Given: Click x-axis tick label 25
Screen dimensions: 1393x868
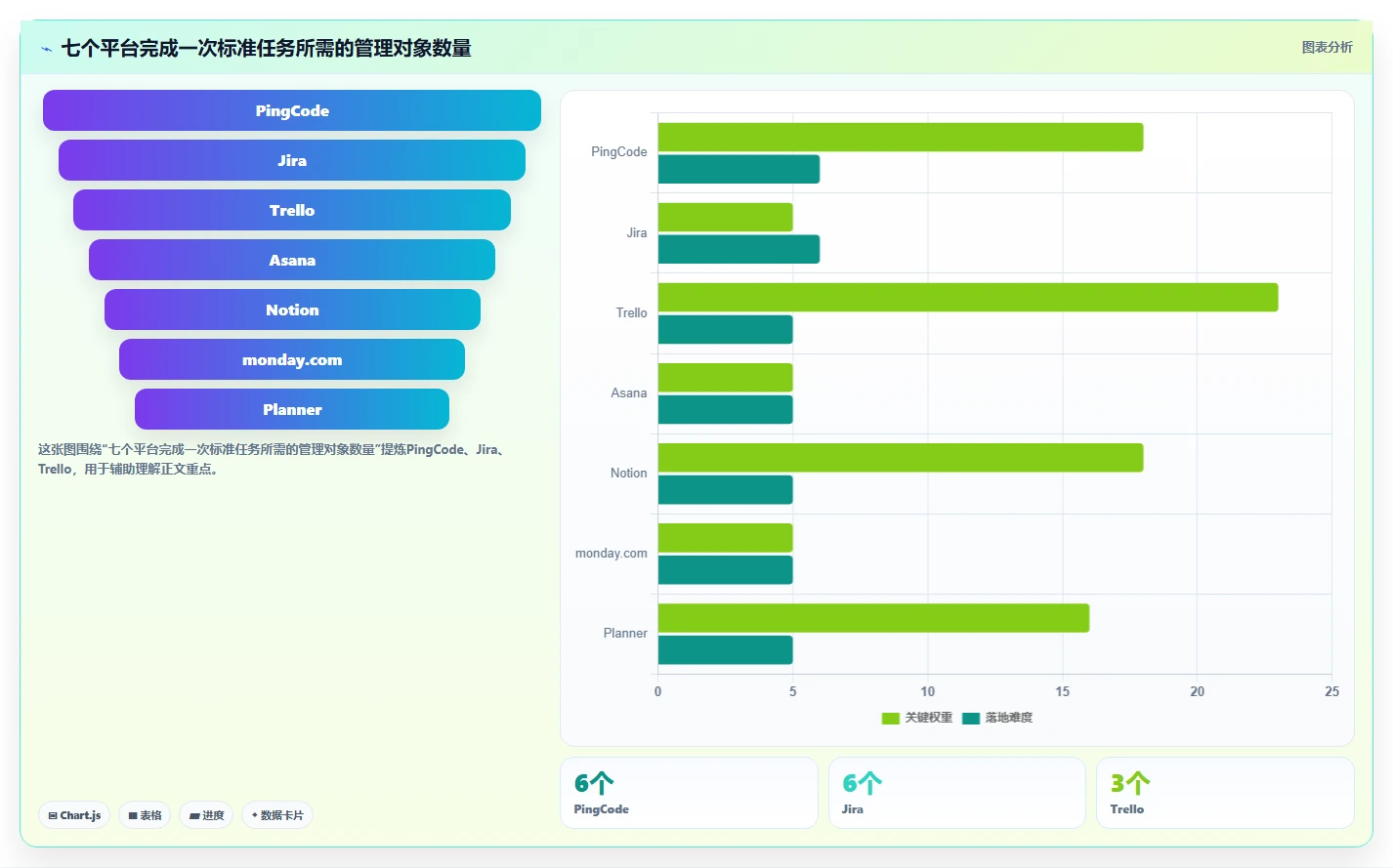Looking at the screenshot, I should (x=1331, y=692).
